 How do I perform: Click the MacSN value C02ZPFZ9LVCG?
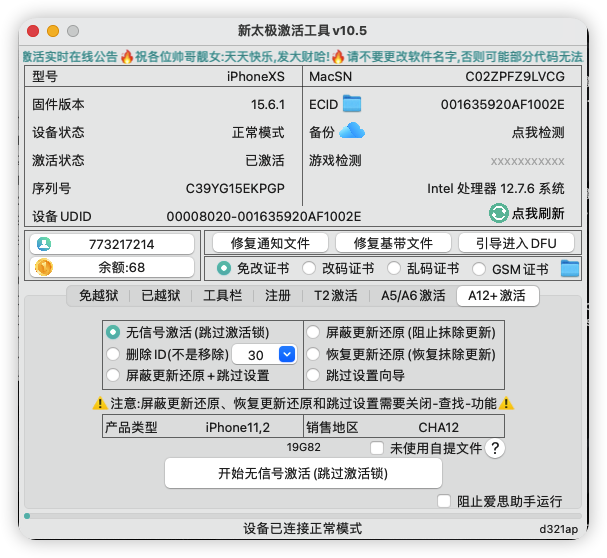point(515,77)
